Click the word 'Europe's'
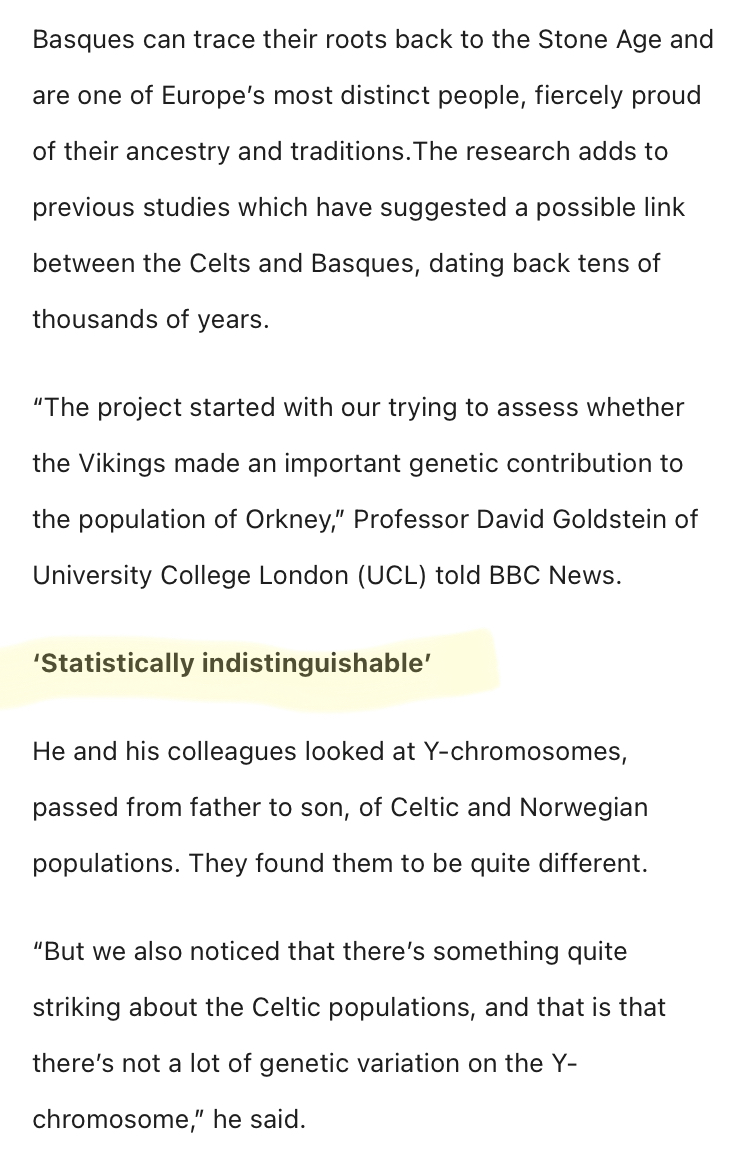The width and height of the screenshot is (750, 1151). pos(213,96)
